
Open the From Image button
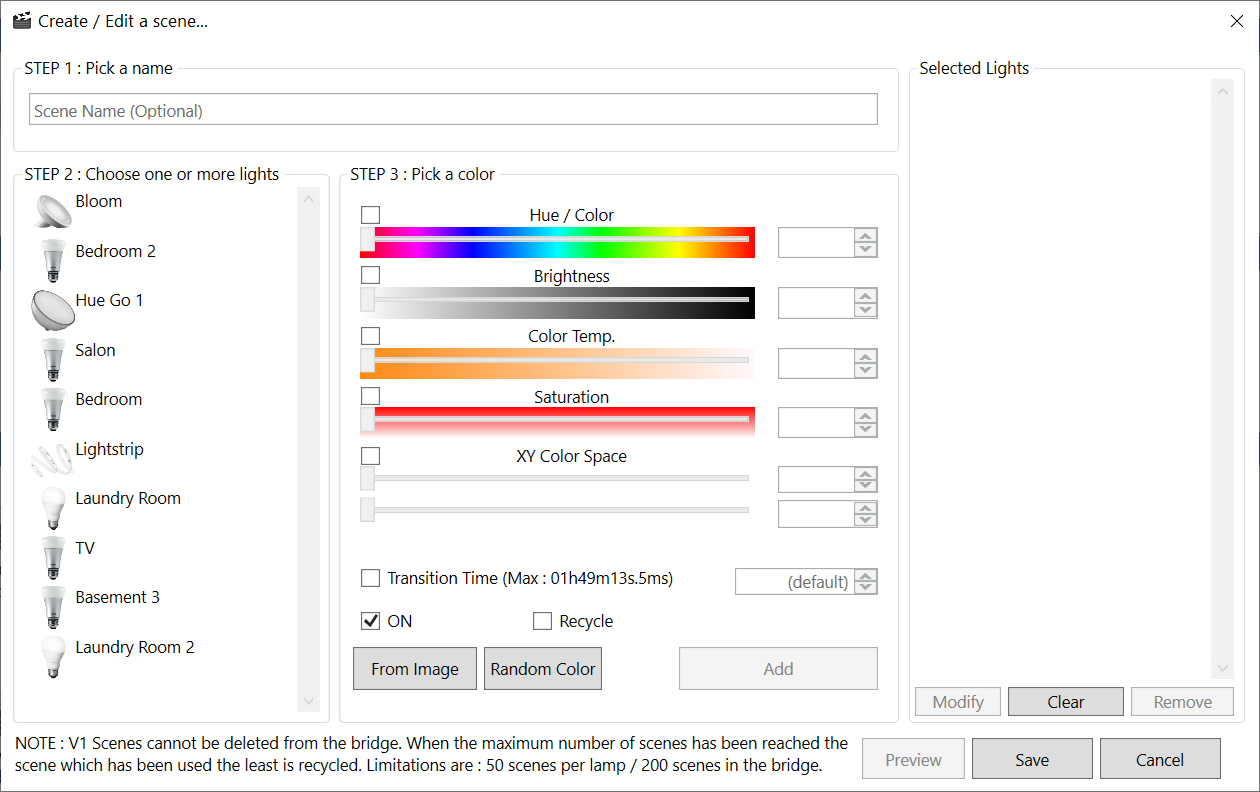[x=415, y=669]
